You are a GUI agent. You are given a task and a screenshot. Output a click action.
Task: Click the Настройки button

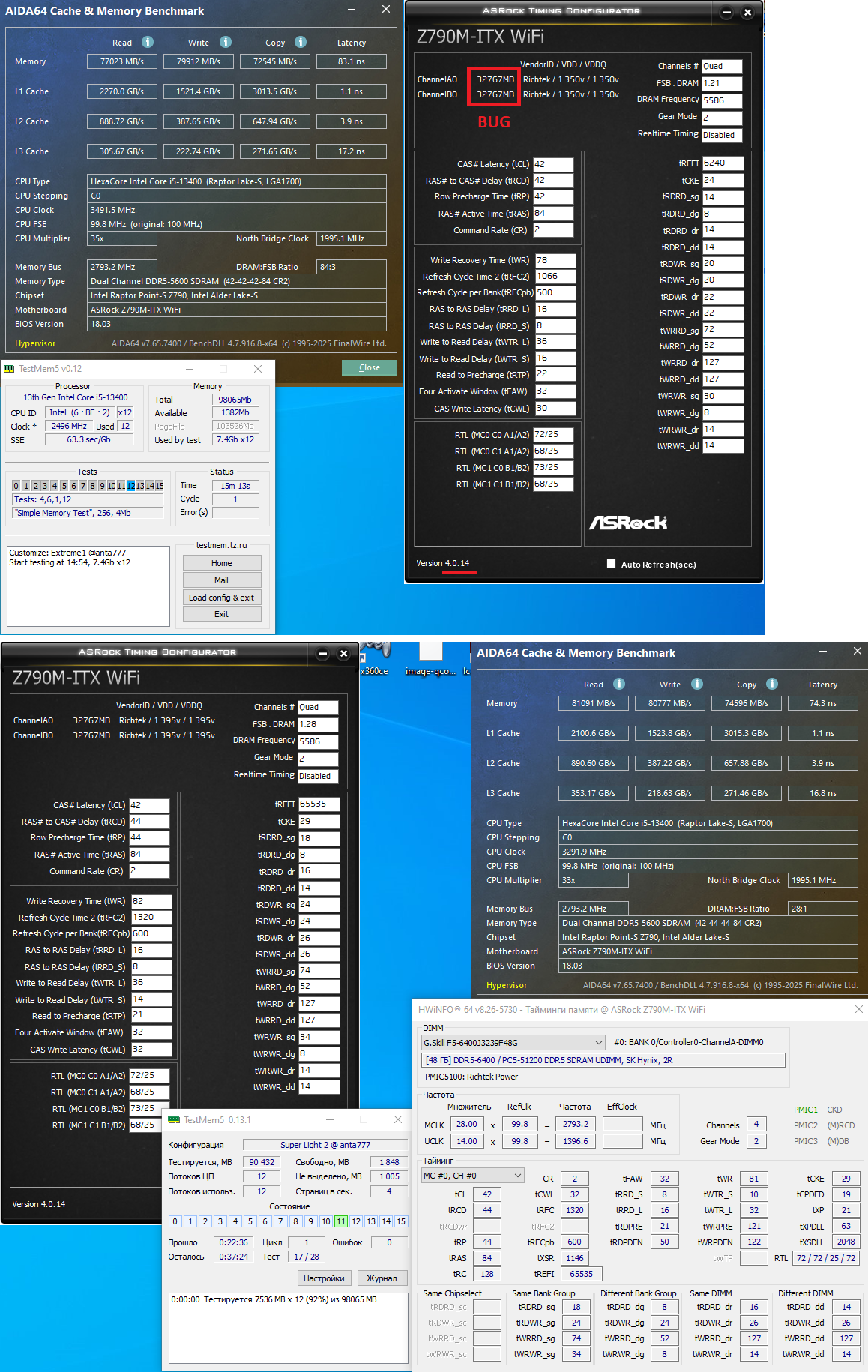325,1278
